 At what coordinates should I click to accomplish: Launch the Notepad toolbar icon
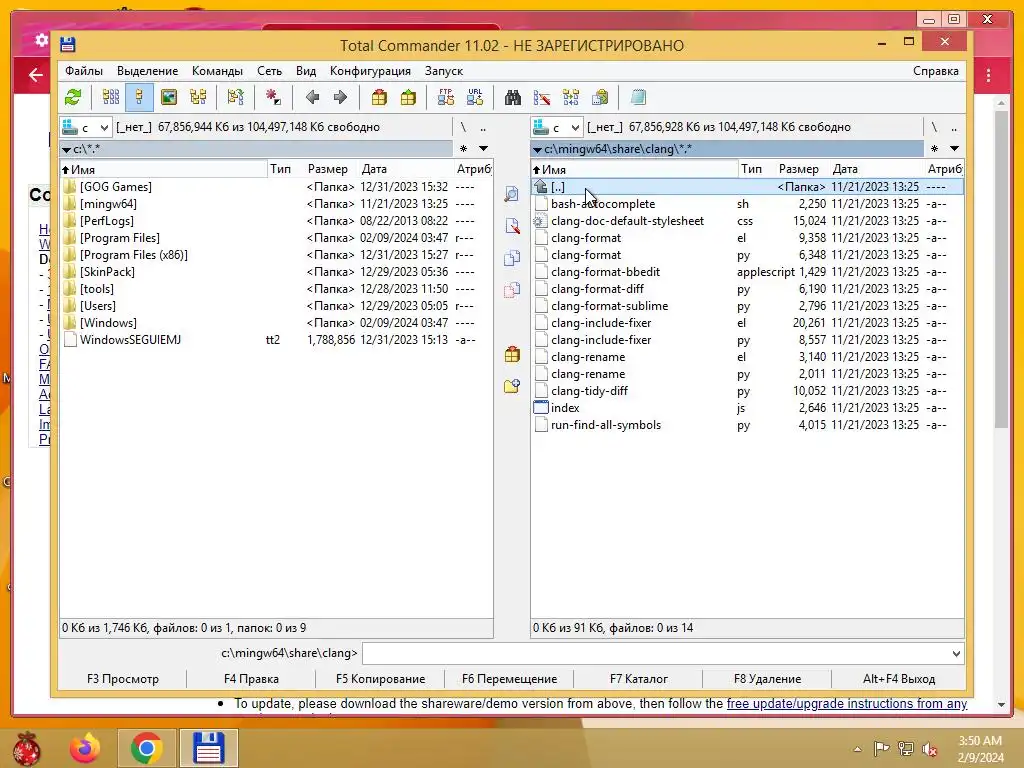click(638, 97)
